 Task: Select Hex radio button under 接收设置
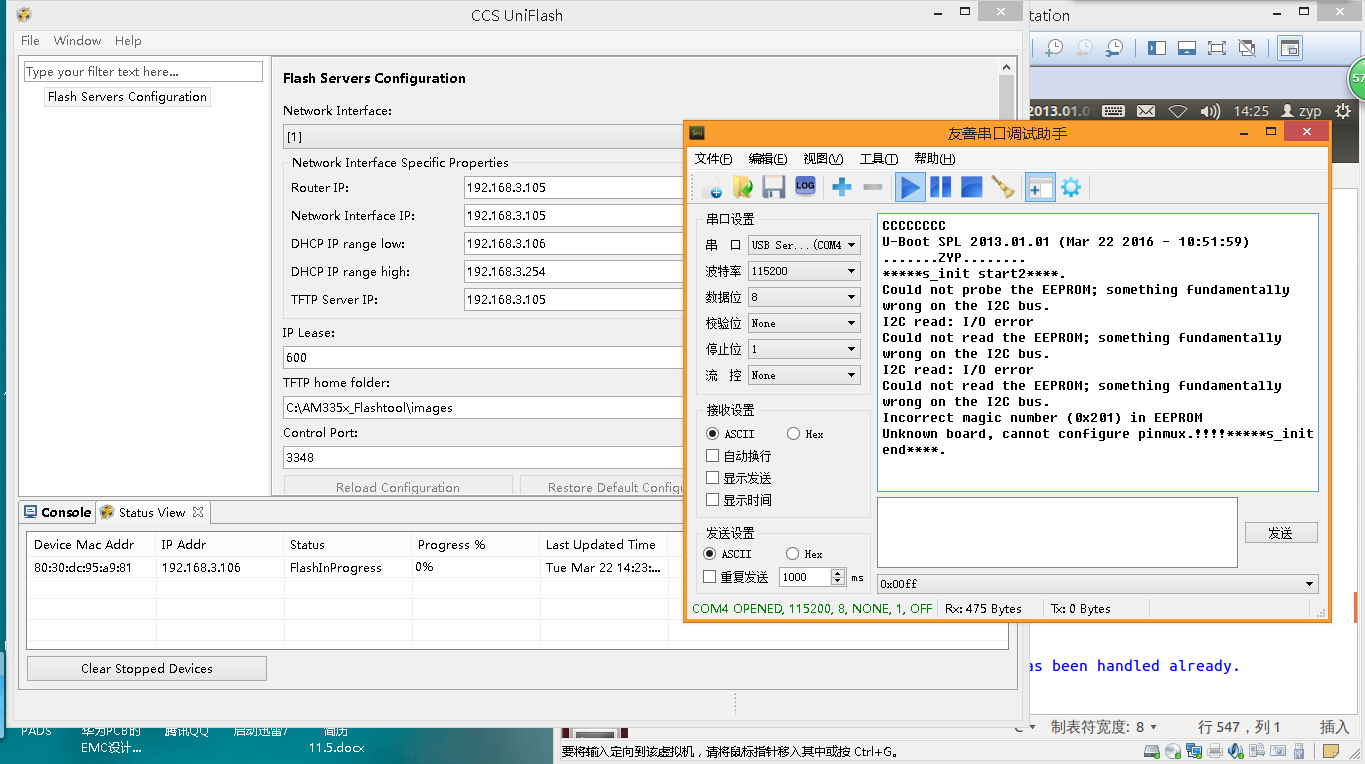point(793,434)
